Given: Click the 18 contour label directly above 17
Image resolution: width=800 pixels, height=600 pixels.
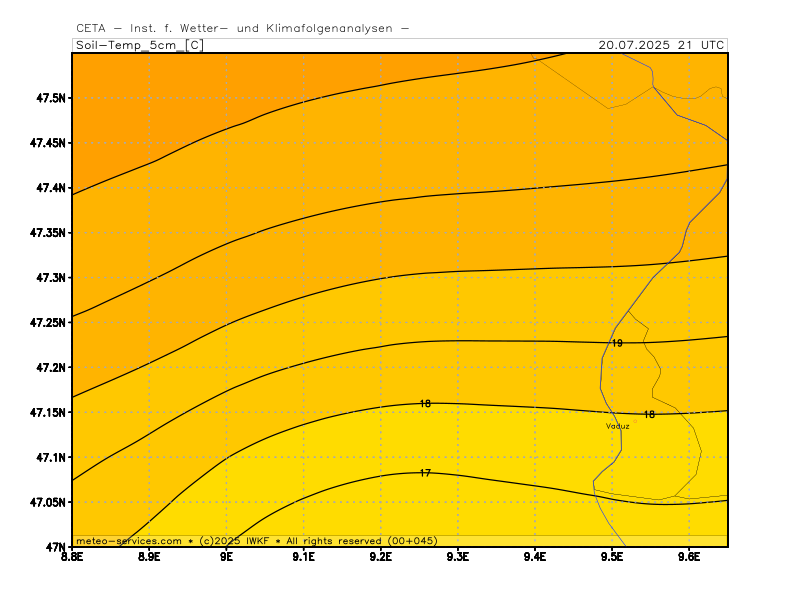Looking at the screenshot, I should pyautogui.click(x=425, y=404).
